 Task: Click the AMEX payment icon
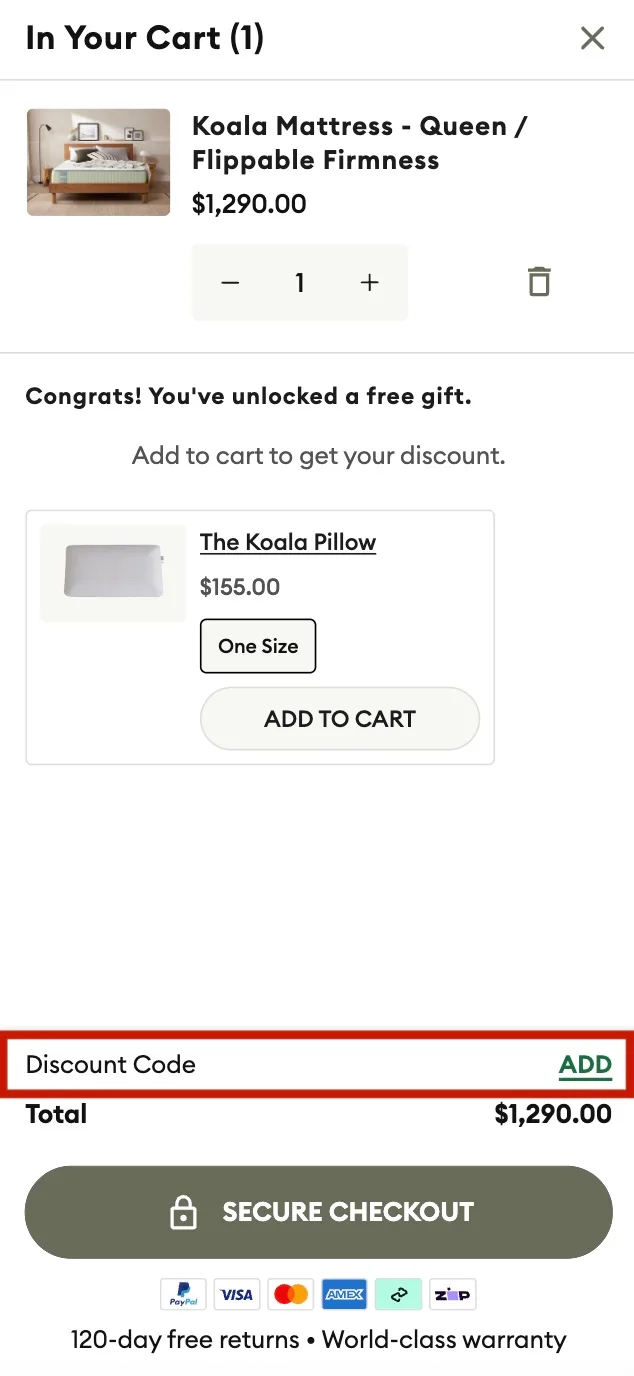pyautogui.click(x=344, y=1293)
